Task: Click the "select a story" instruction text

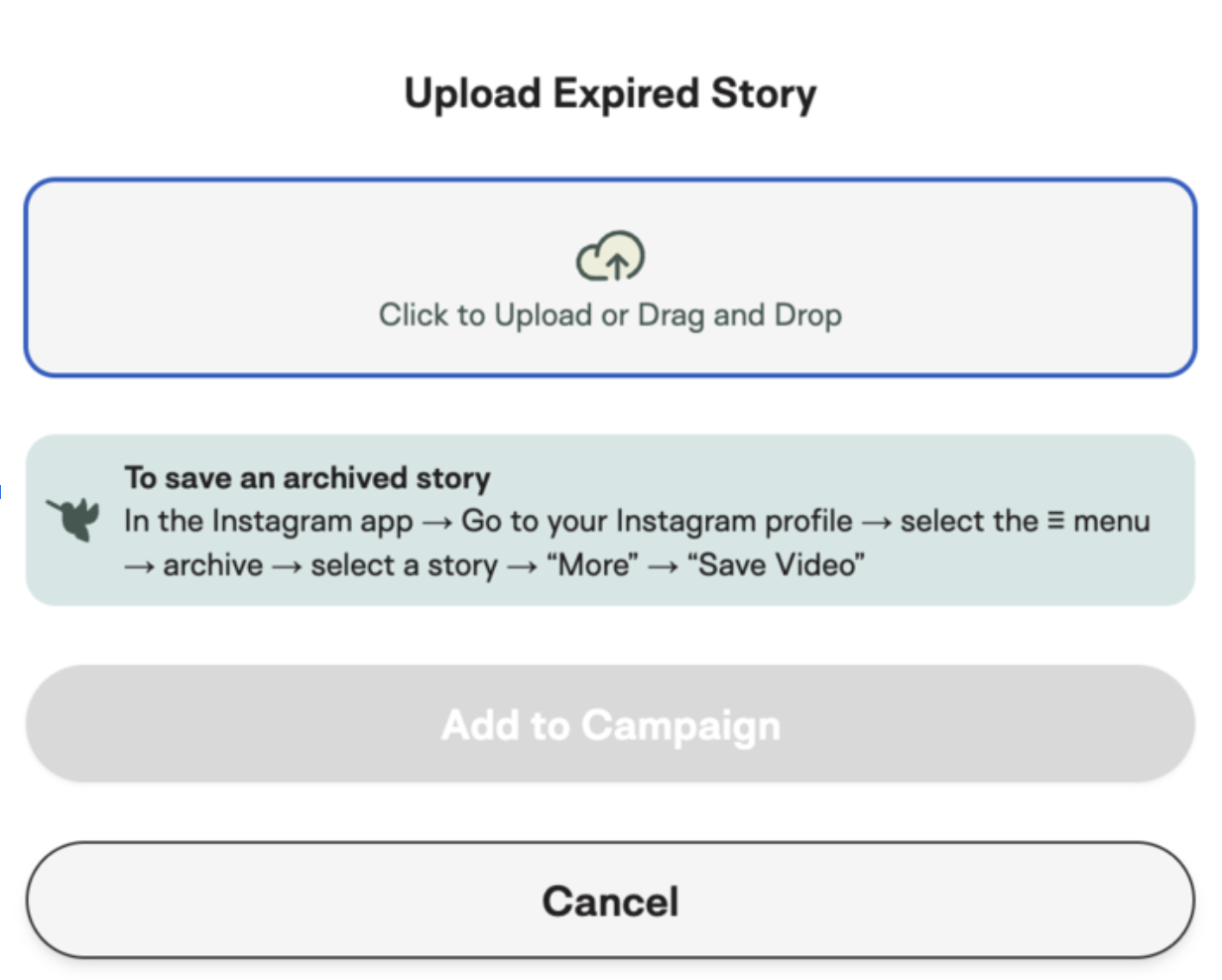Action: click(404, 565)
